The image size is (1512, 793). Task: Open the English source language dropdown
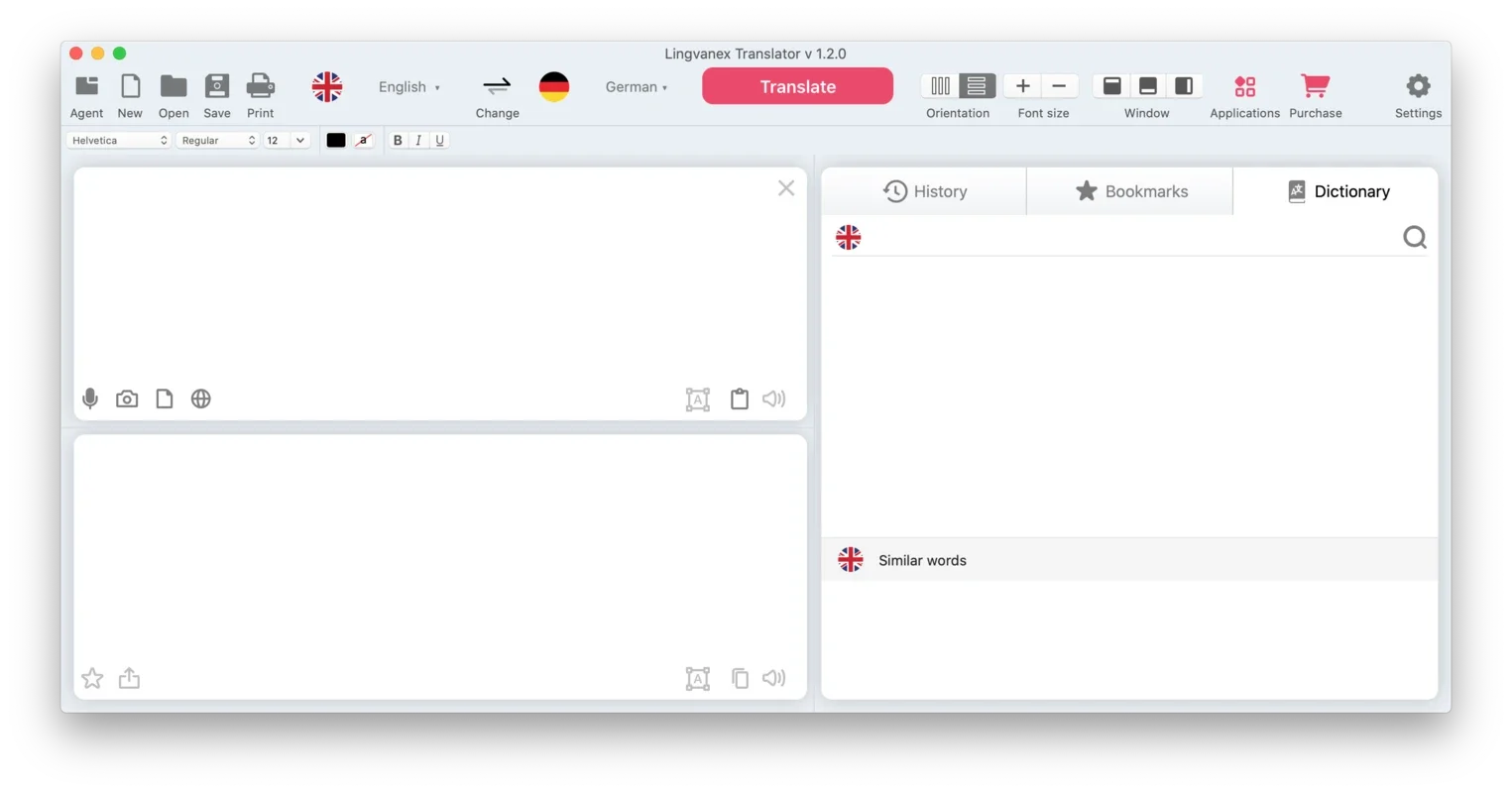pos(408,87)
